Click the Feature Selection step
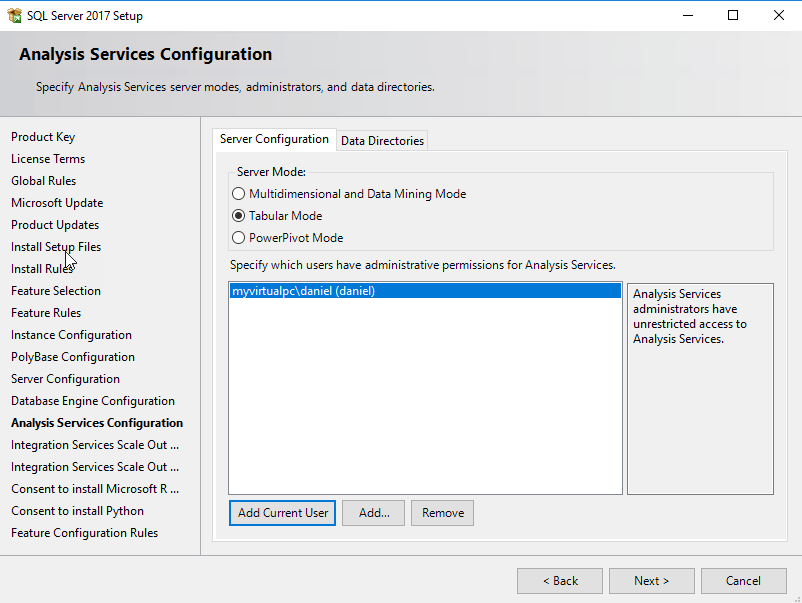 (56, 291)
